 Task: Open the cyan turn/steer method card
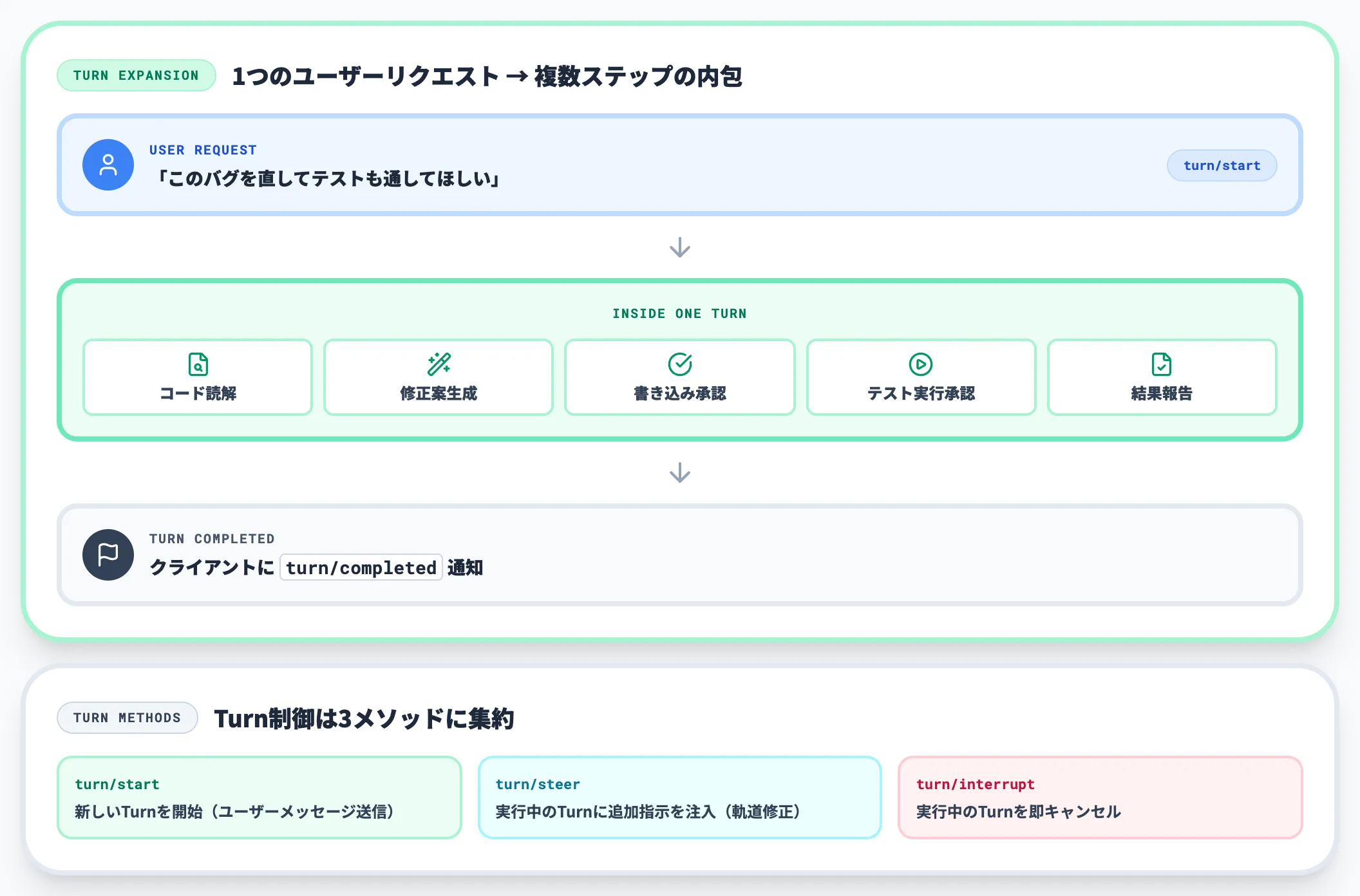tap(680, 798)
